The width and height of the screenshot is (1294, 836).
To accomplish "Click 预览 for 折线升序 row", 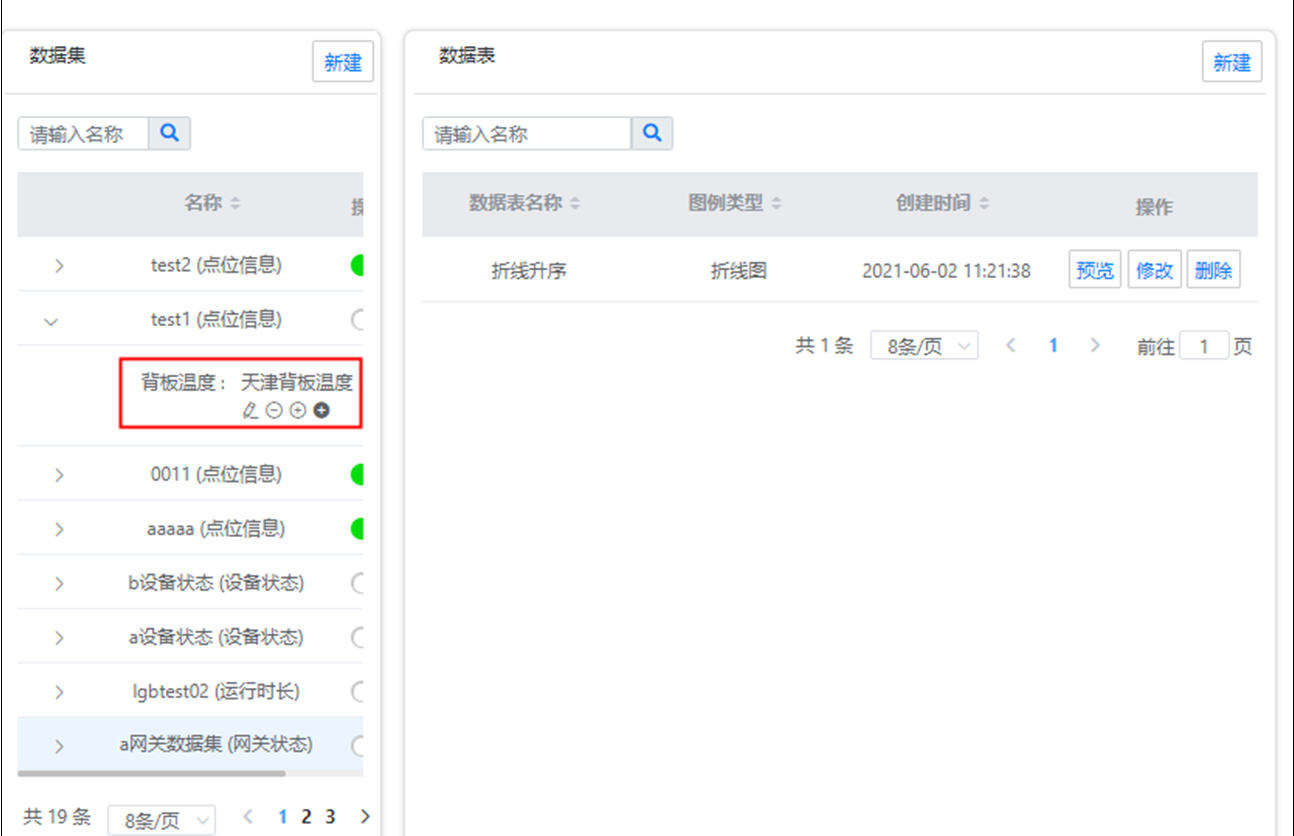I will click(1095, 270).
